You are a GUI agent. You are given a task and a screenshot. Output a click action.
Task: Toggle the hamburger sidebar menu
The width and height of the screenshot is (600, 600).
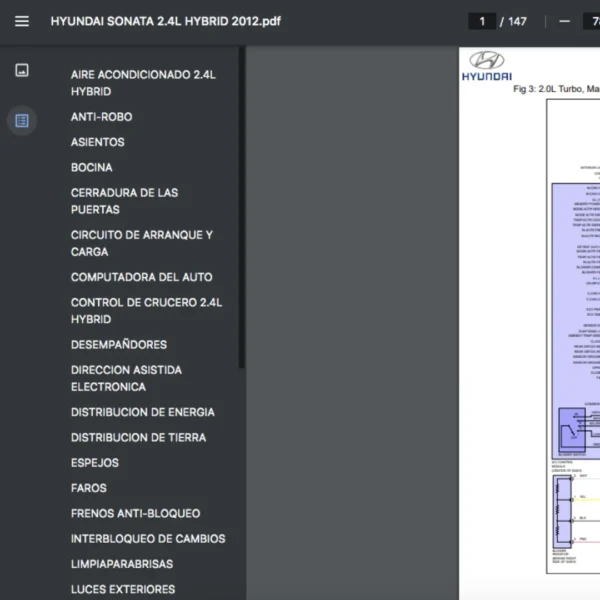tap(22, 21)
